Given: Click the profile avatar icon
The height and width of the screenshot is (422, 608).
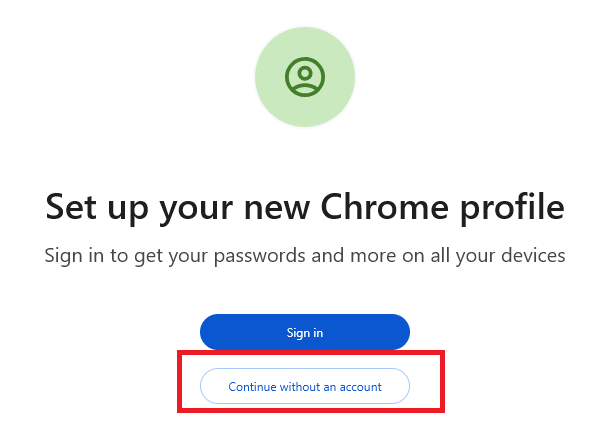Looking at the screenshot, I should (304, 76).
